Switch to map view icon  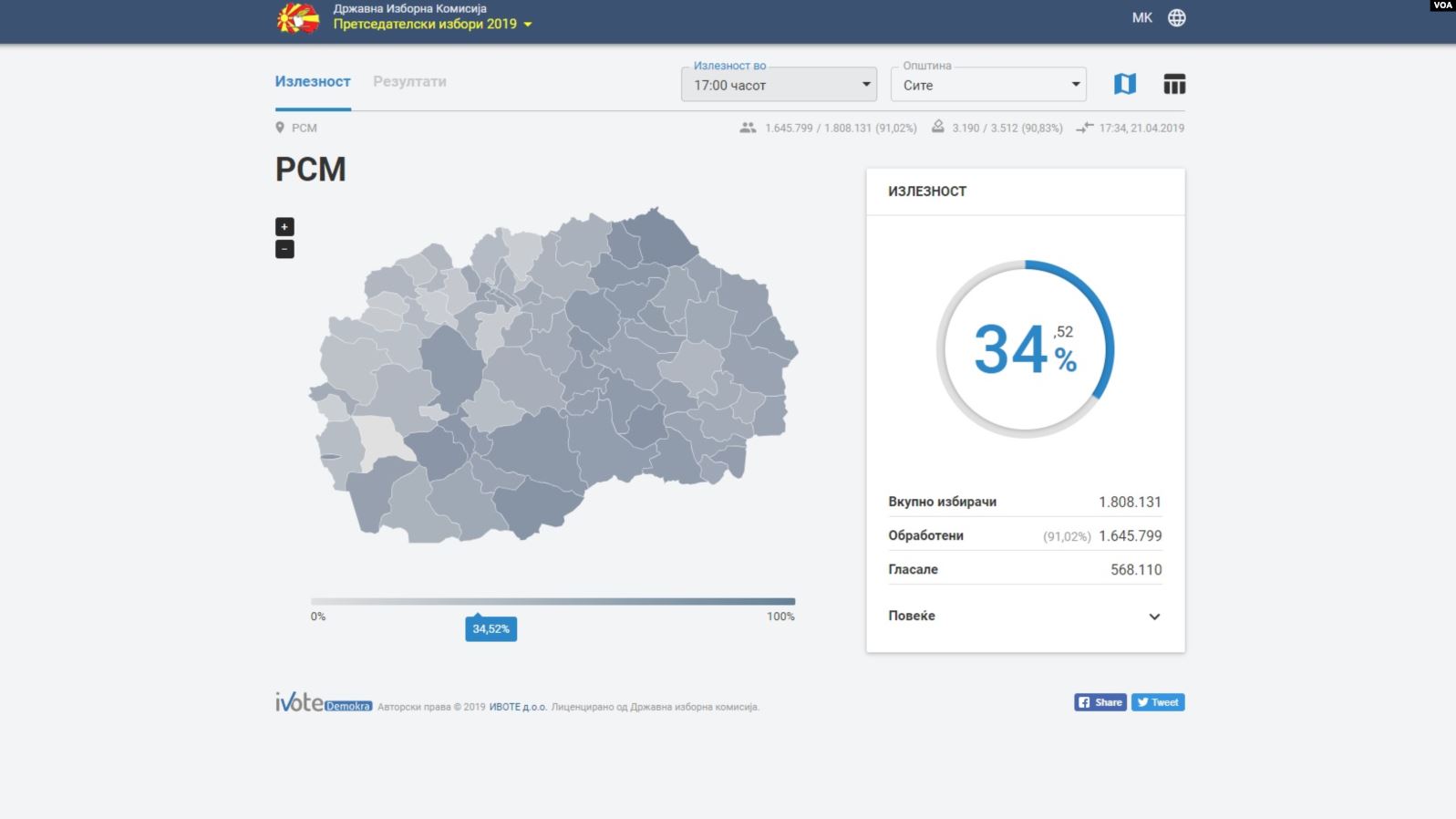tap(1125, 84)
